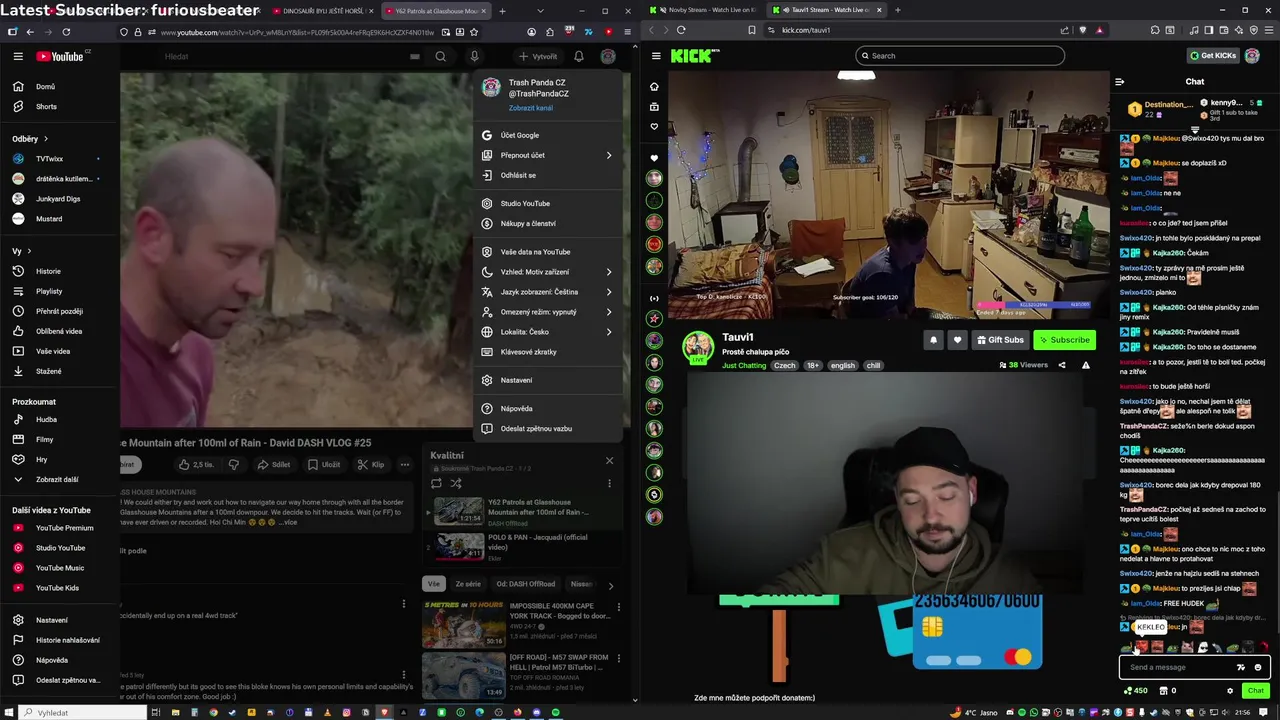Expand Vzhled: Motiv zařízení submenu
1280x720 pixels.
point(547,272)
